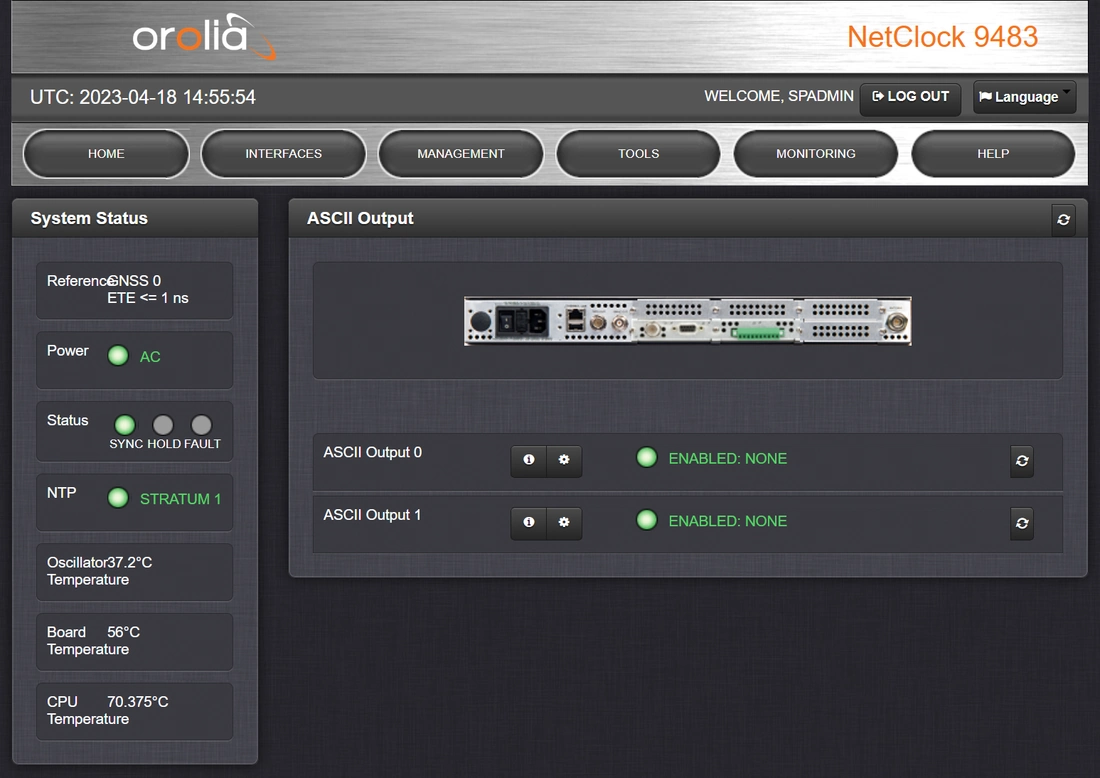
Task: Click the Power AC green indicator
Action: point(118,356)
